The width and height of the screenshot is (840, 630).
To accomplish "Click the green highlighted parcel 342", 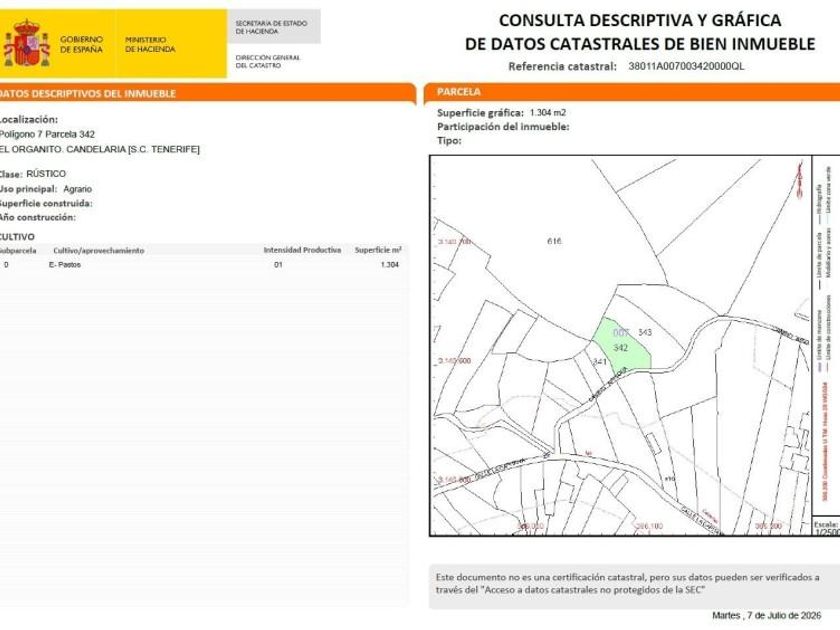I will 621,348.
